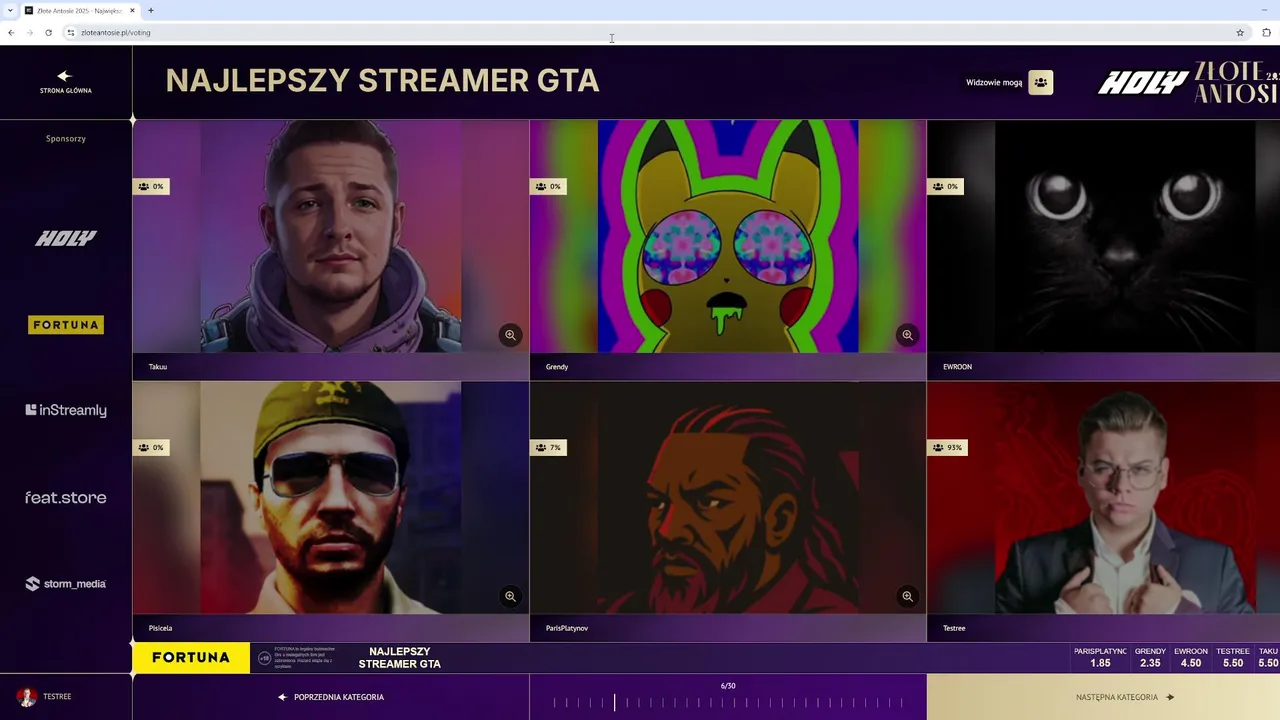Open the tab search chevron at the top left
This screenshot has height=720, width=1280.
(10, 10)
